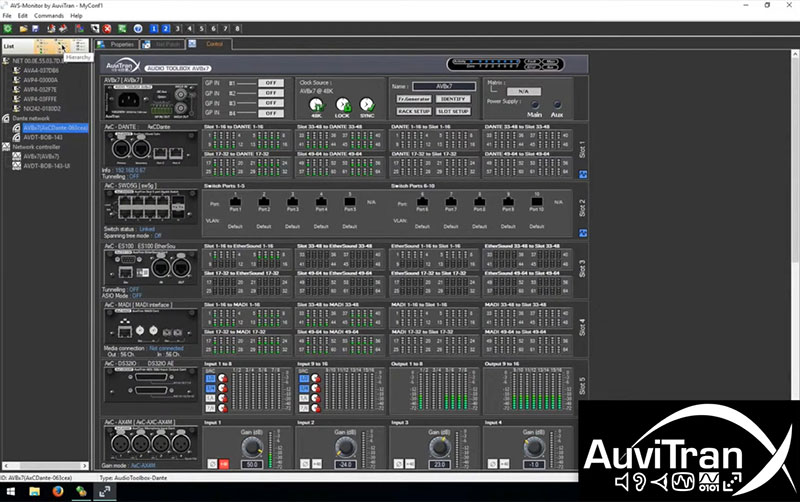Select NXI242-0180D2 device in tree

point(42,109)
